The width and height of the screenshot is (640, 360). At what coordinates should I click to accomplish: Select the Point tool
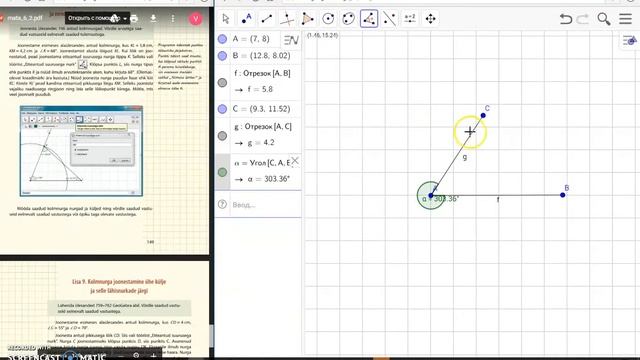(x=246, y=19)
